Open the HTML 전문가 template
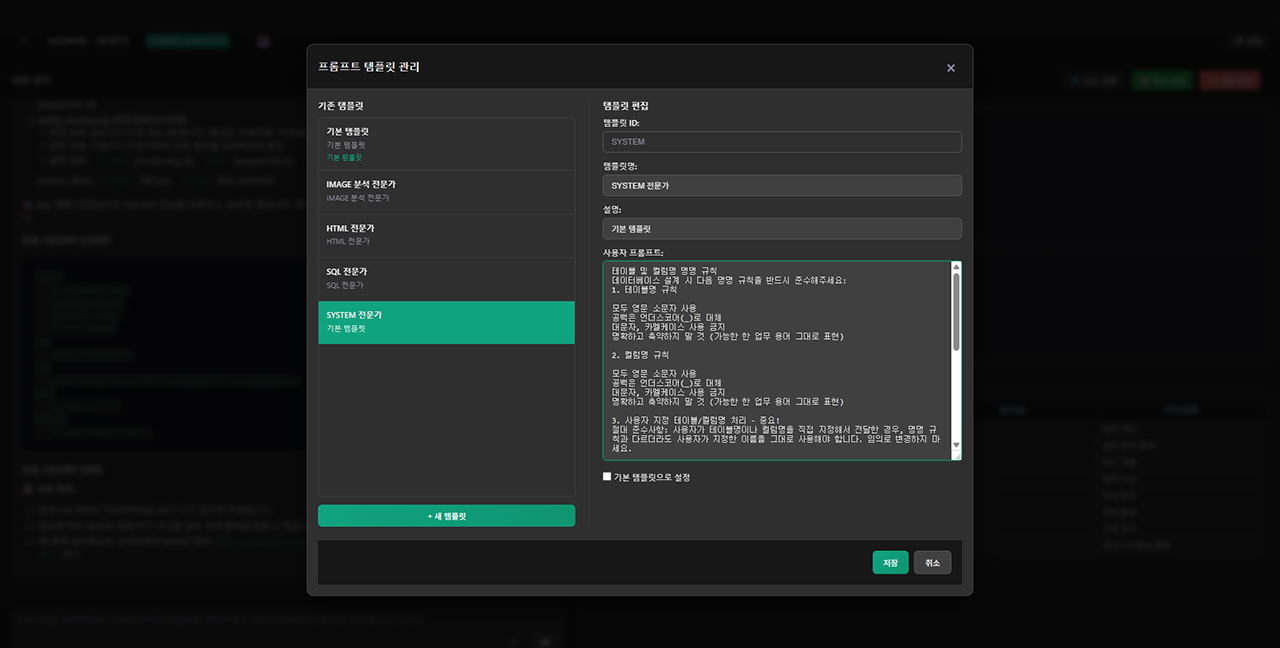Viewport: 1280px width, 648px height. click(446, 235)
